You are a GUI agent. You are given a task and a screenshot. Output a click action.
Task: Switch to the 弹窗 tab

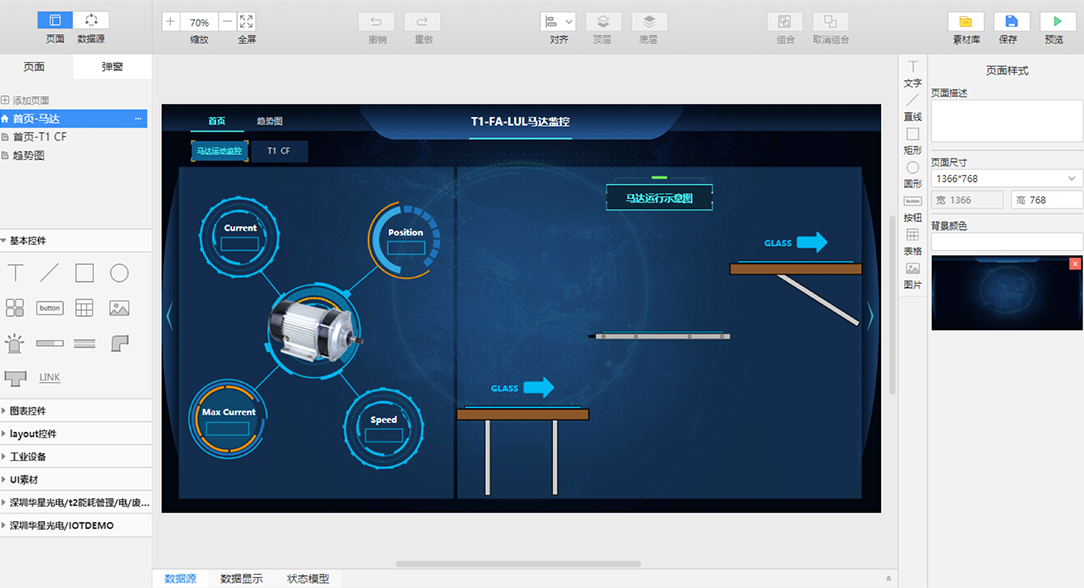point(113,67)
